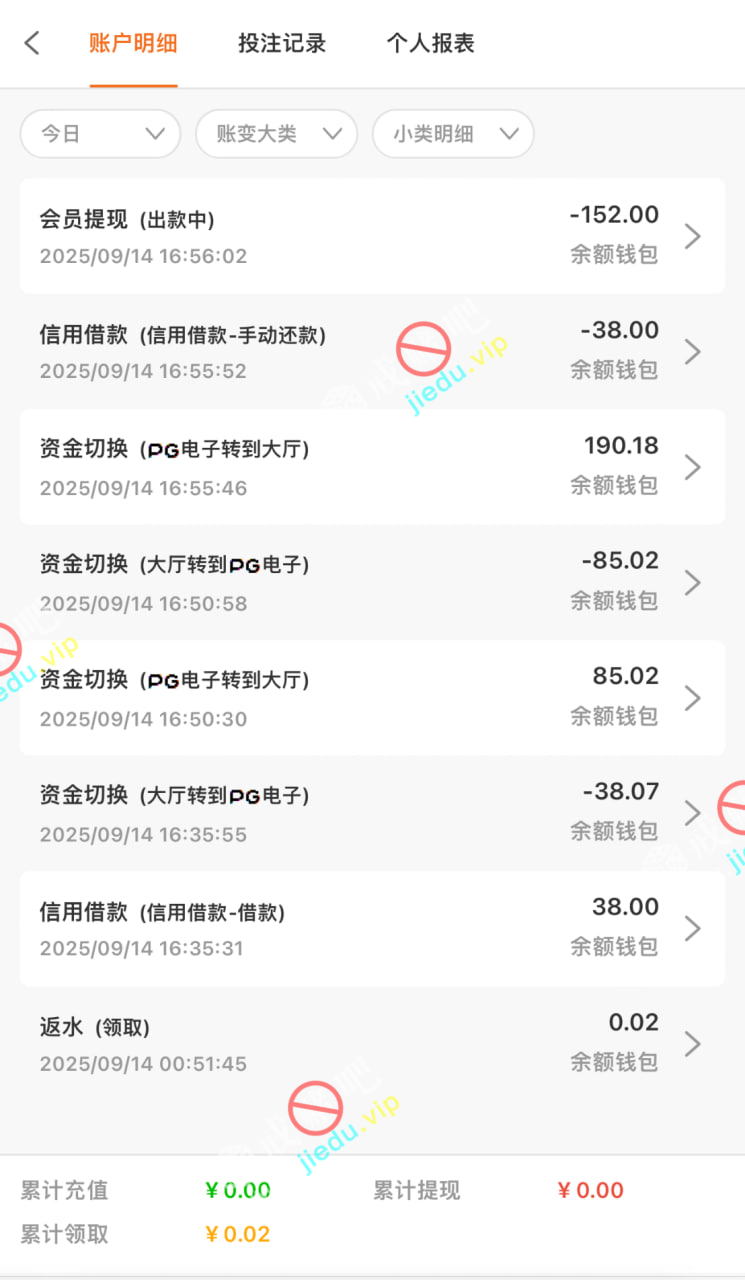This screenshot has height=1280, width=745.
Task: Tap the 累计领取 ¥0.02 amount
Action: pos(238,1234)
